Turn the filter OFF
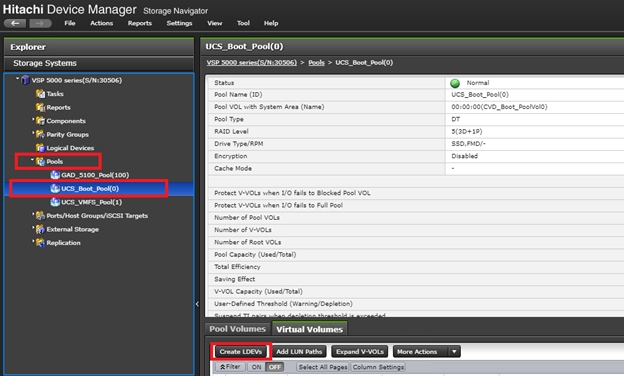Image resolution: width=624 pixels, height=376 pixels. pos(275,367)
